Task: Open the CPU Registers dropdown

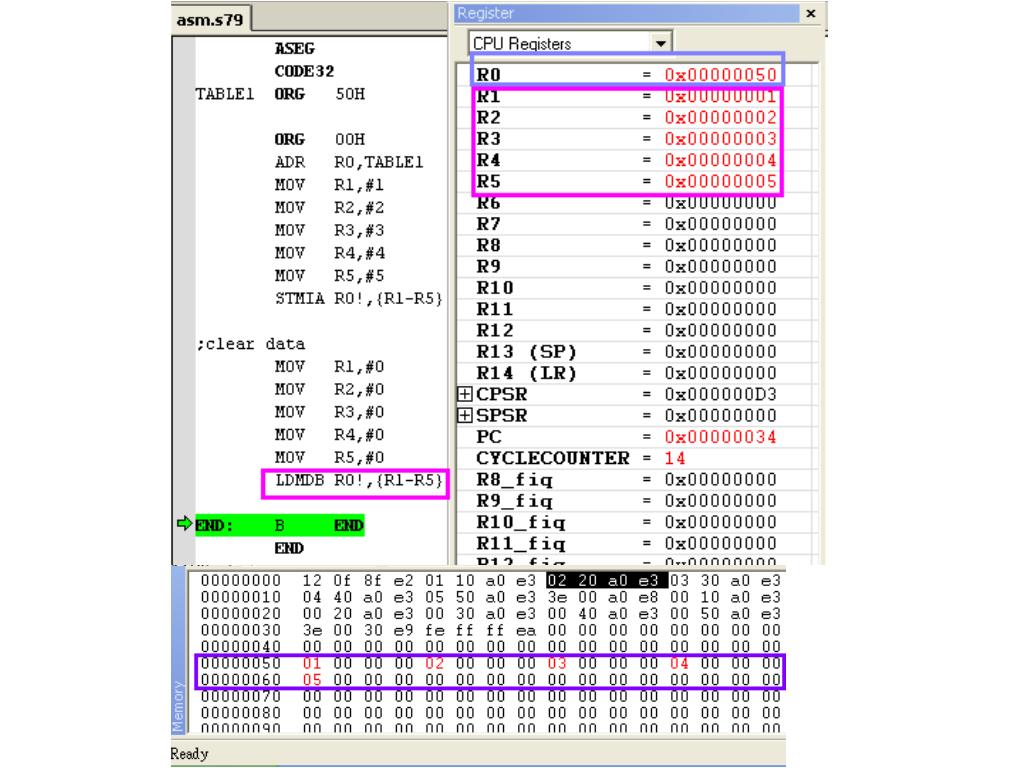Action: point(658,44)
